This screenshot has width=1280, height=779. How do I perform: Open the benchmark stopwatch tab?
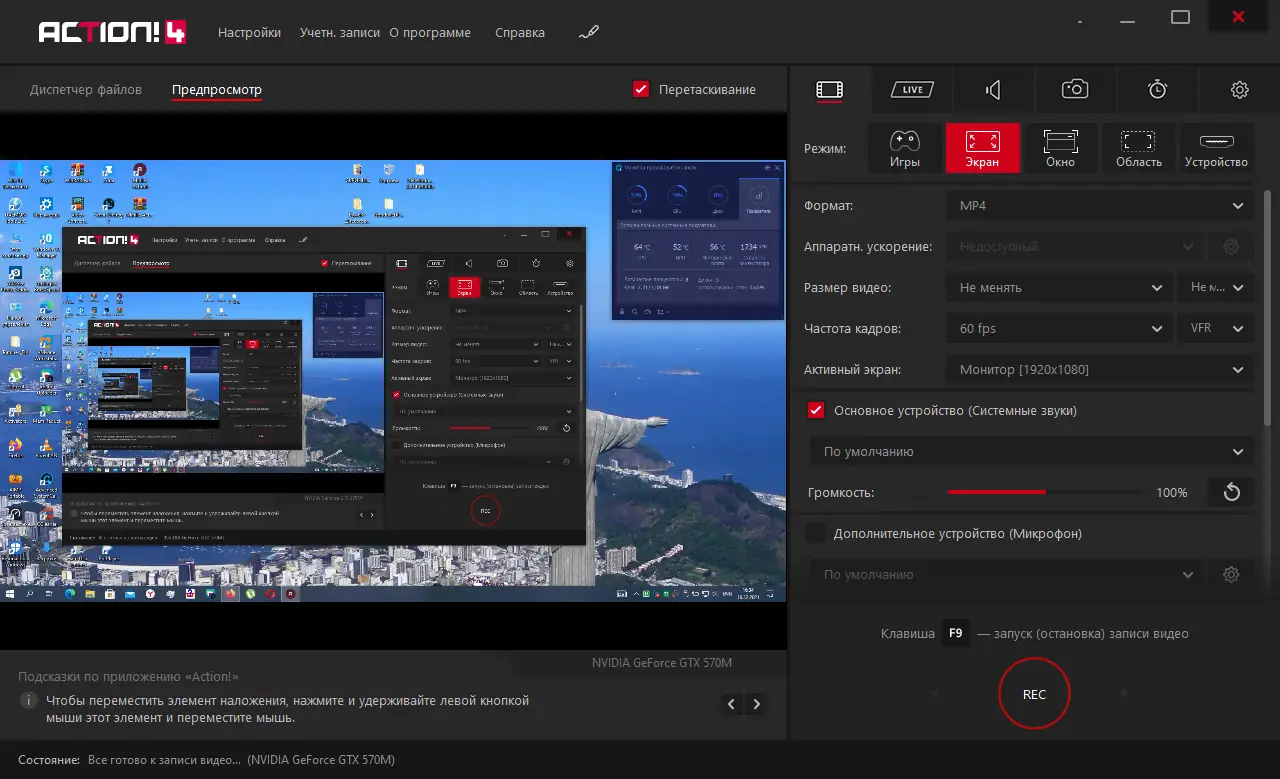click(x=1157, y=89)
